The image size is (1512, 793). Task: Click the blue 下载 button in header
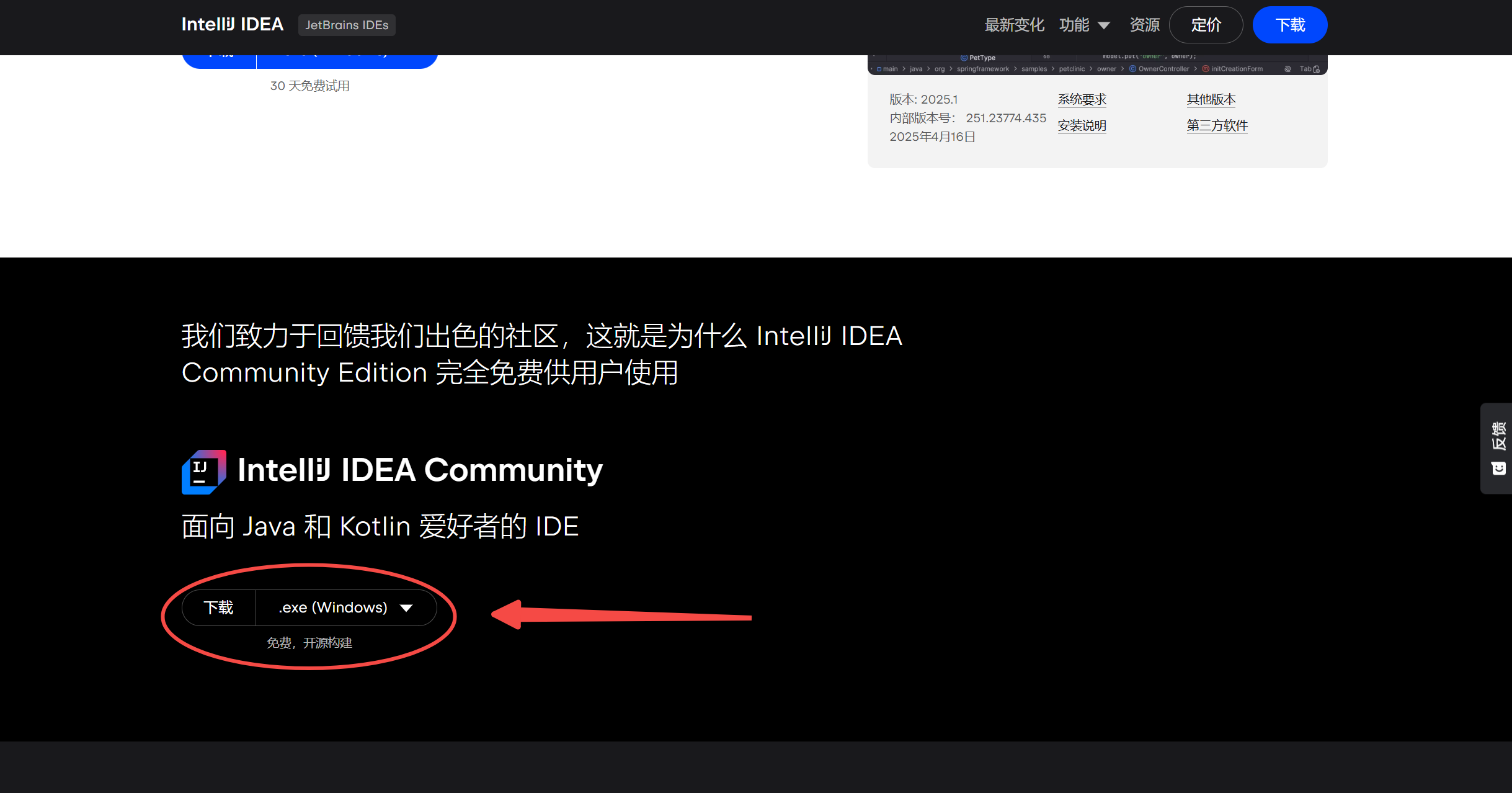pyautogui.click(x=1290, y=25)
